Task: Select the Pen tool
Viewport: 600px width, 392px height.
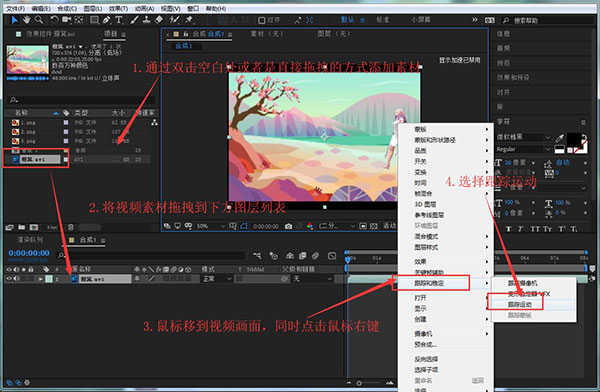Action: point(106,20)
